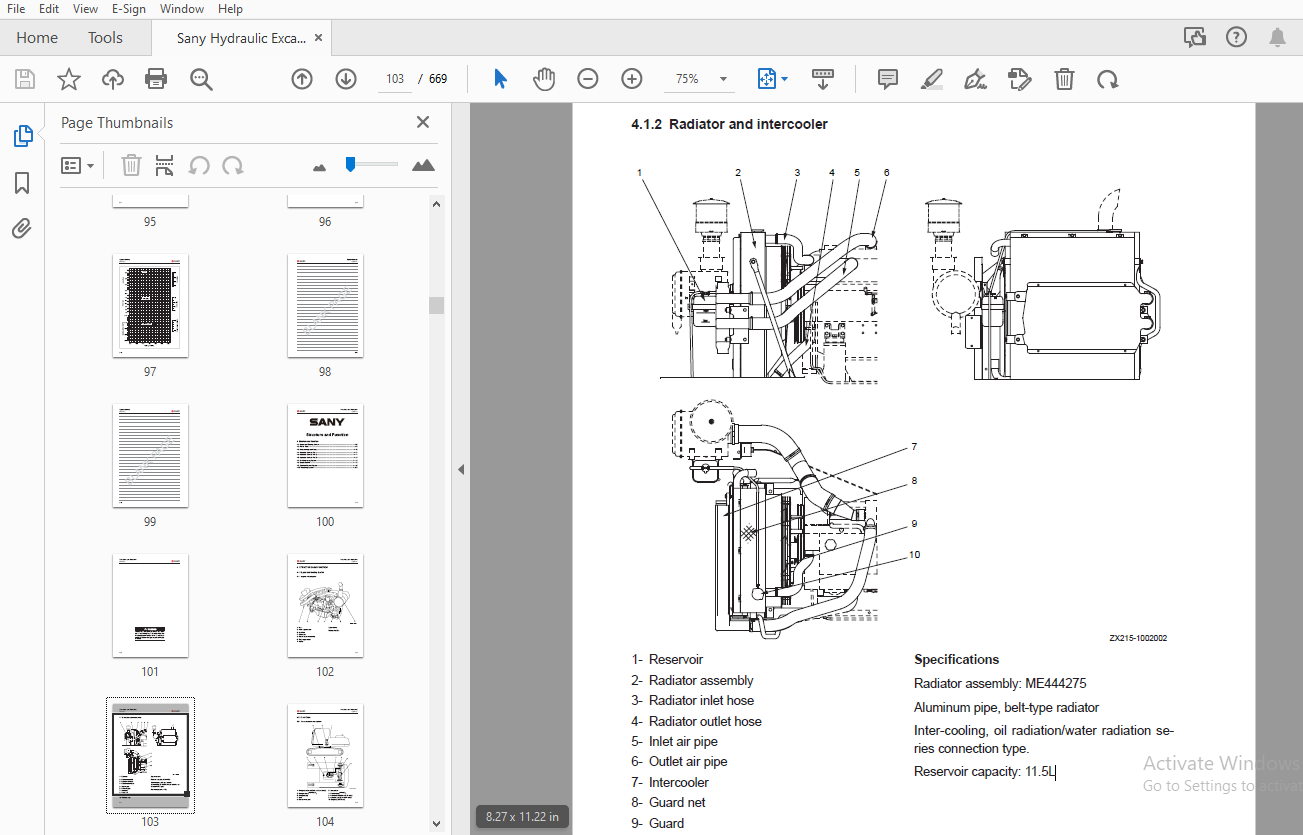Screen dimensions: 1303x835
Task: Select page 97 thumbnail
Action: point(150,305)
